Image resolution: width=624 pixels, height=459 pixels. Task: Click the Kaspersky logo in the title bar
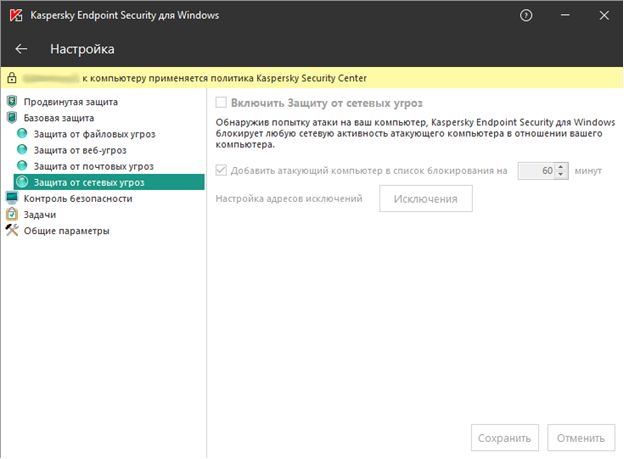point(15,16)
